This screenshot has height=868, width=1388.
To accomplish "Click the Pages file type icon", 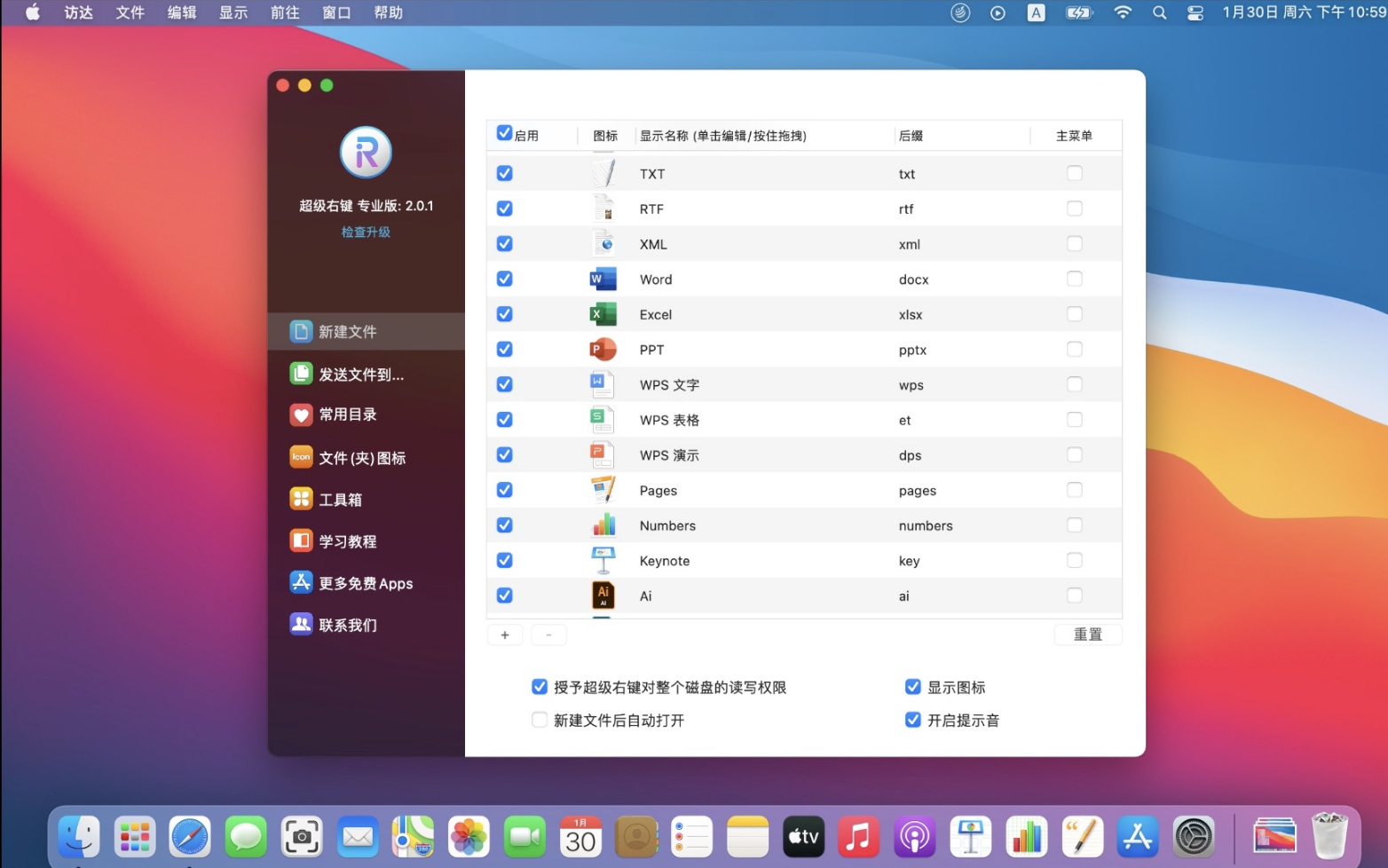I will 603,490.
